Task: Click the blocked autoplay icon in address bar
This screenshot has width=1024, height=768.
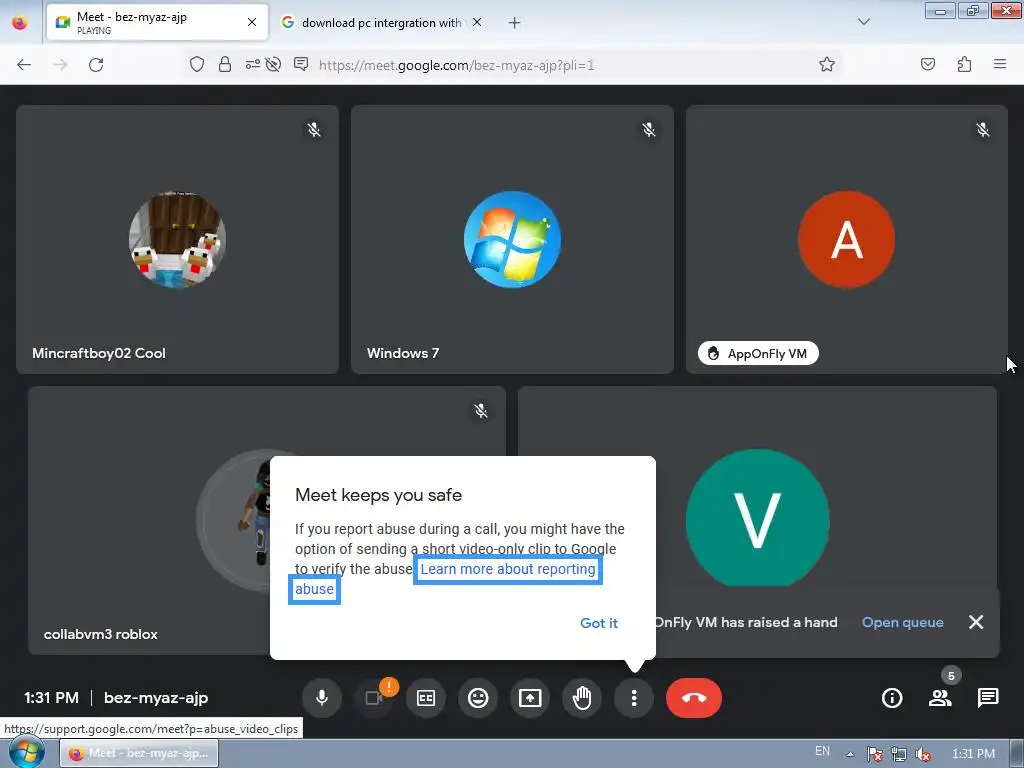Action: (274, 64)
